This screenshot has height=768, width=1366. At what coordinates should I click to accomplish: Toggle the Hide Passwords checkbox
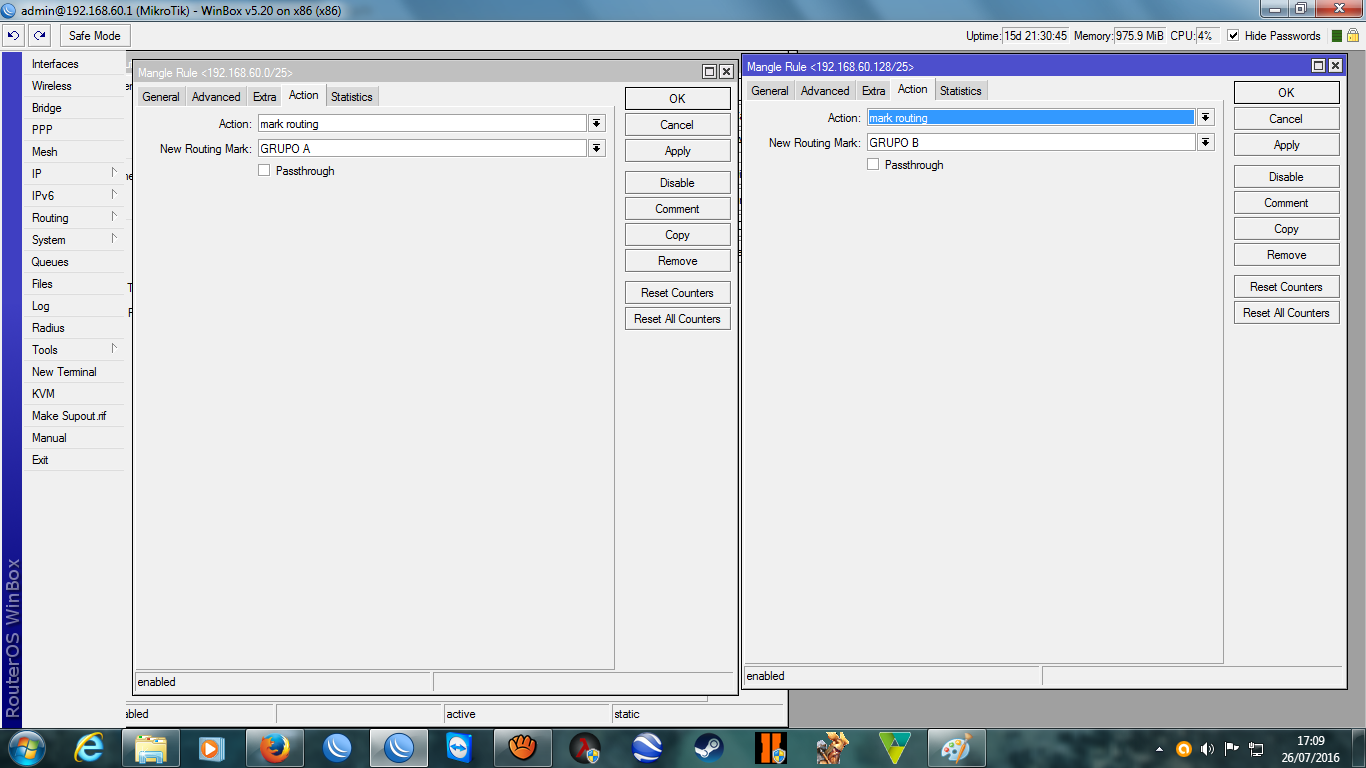(x=1233, y=36)
